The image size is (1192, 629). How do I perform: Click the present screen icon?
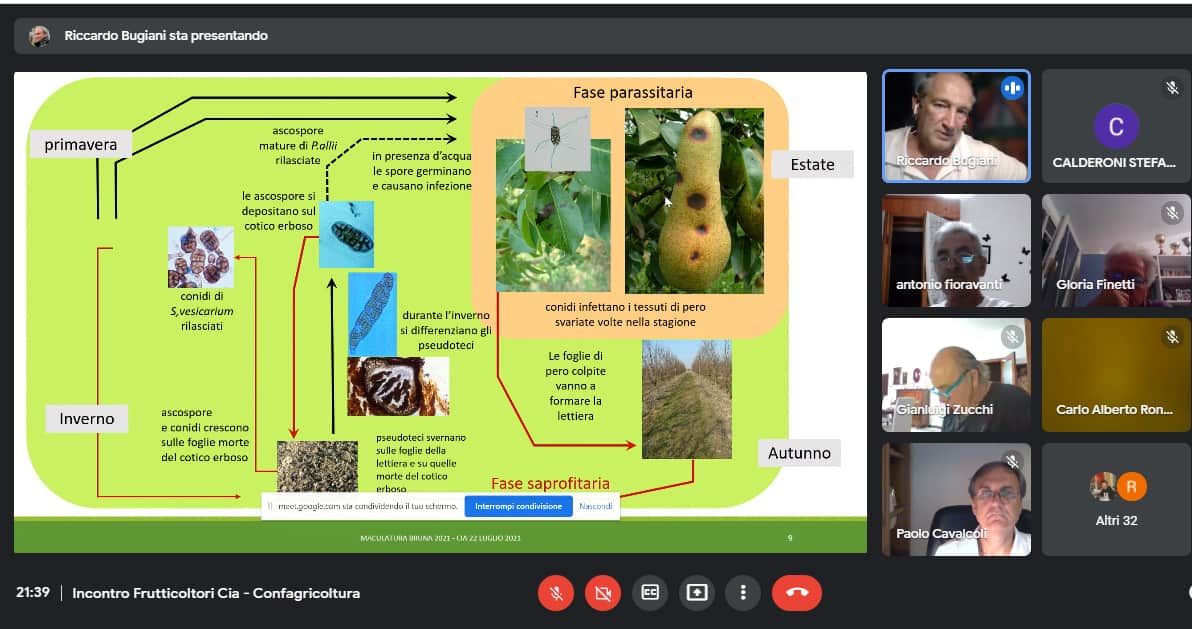[x=697, y=593]
